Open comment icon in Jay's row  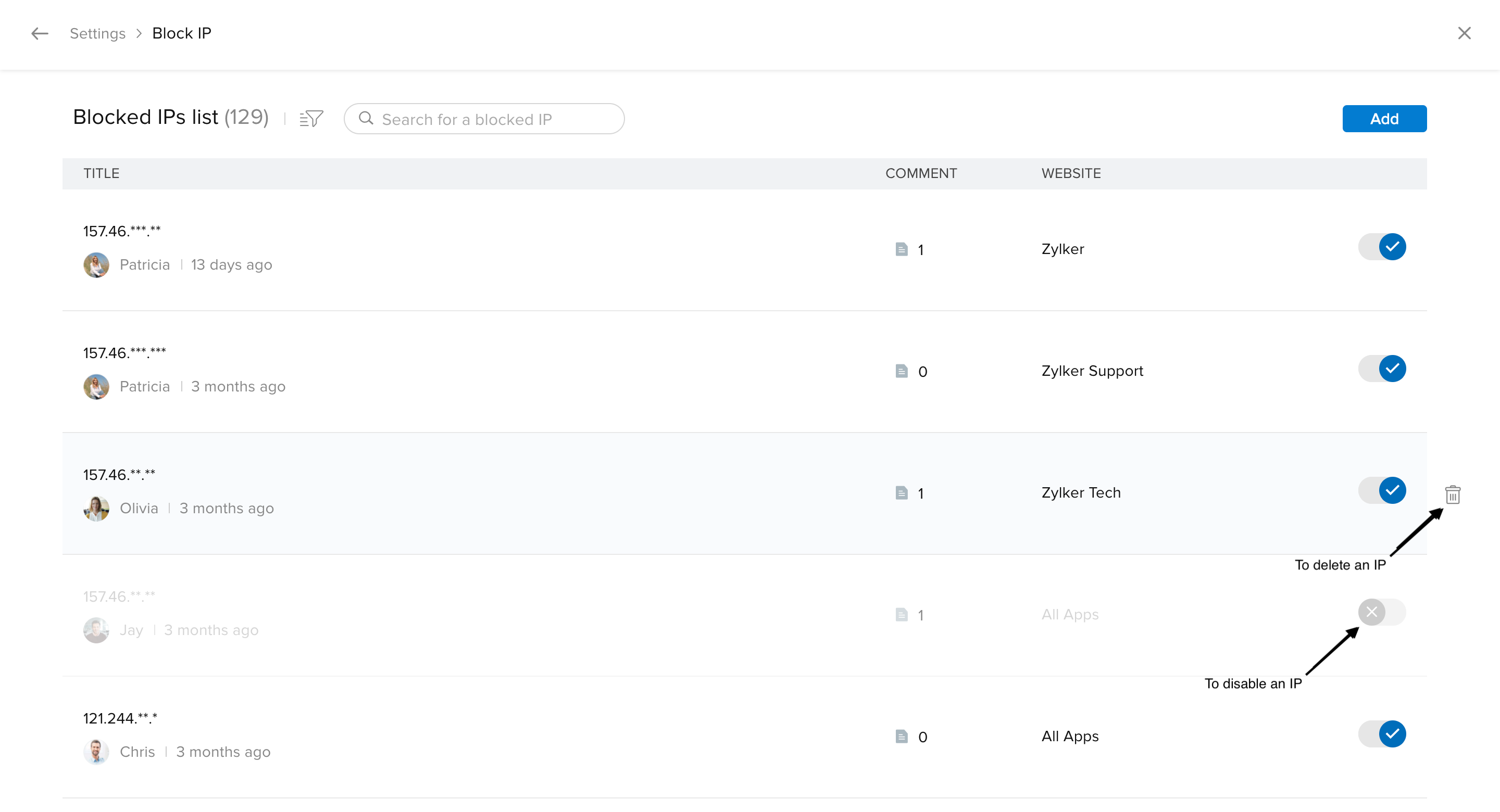pyautogui.click(x=902, y=615)
